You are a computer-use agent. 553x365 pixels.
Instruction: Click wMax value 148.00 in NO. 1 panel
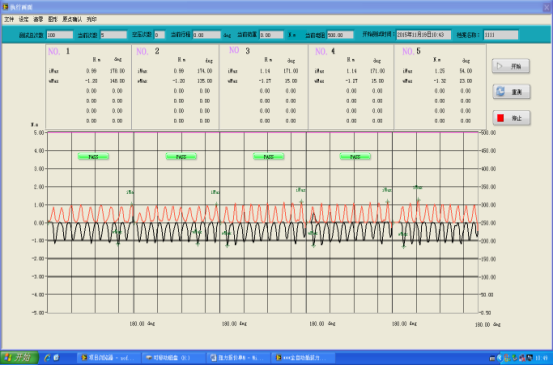coord(117,81)
